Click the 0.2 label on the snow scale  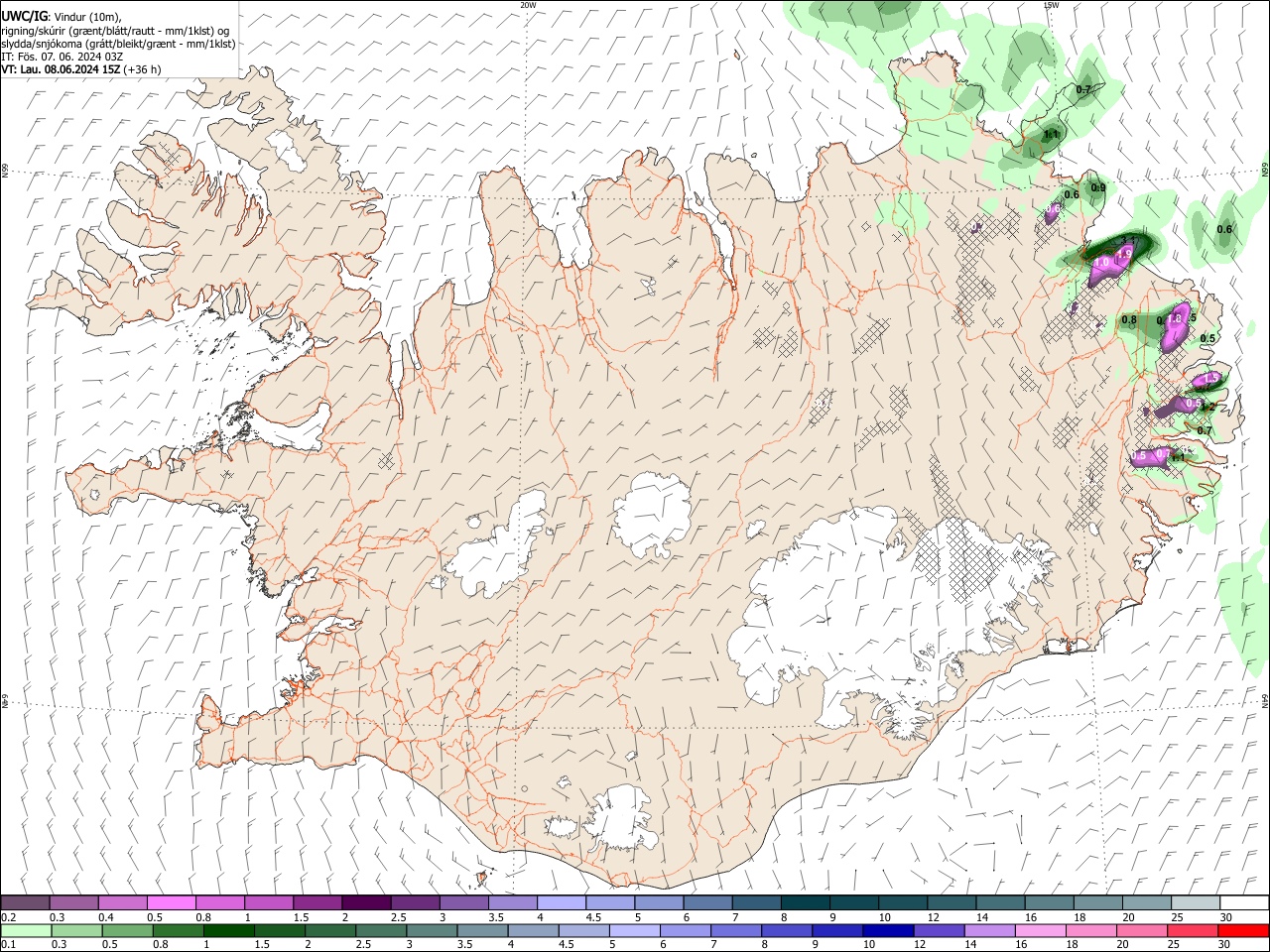tap(9, 917)
